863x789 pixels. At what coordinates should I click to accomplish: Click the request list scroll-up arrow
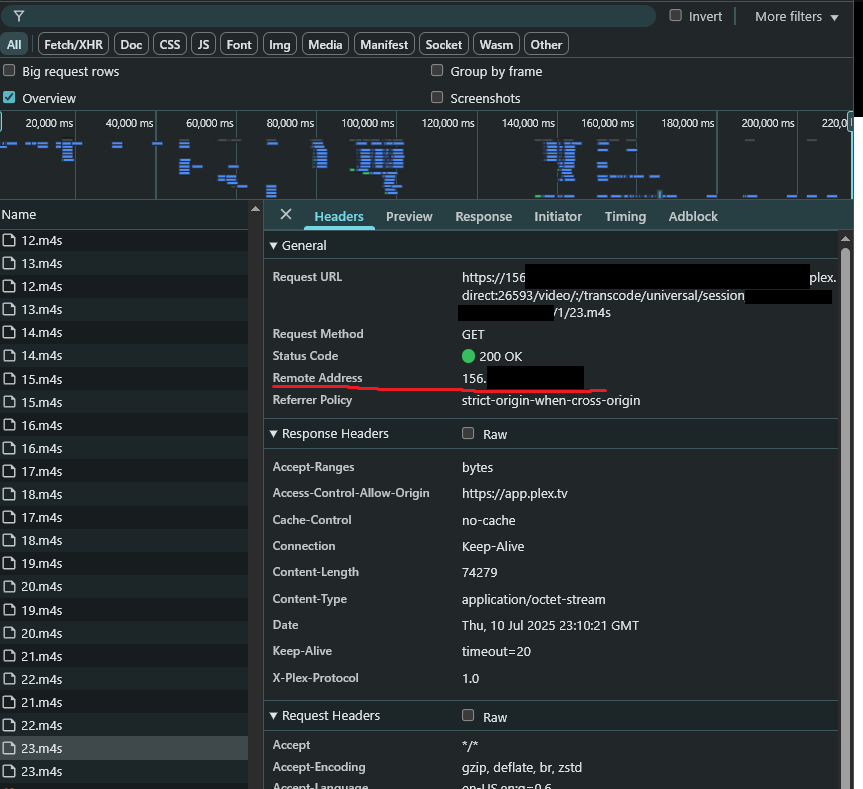pyautogui.click(x=255, y=209)
